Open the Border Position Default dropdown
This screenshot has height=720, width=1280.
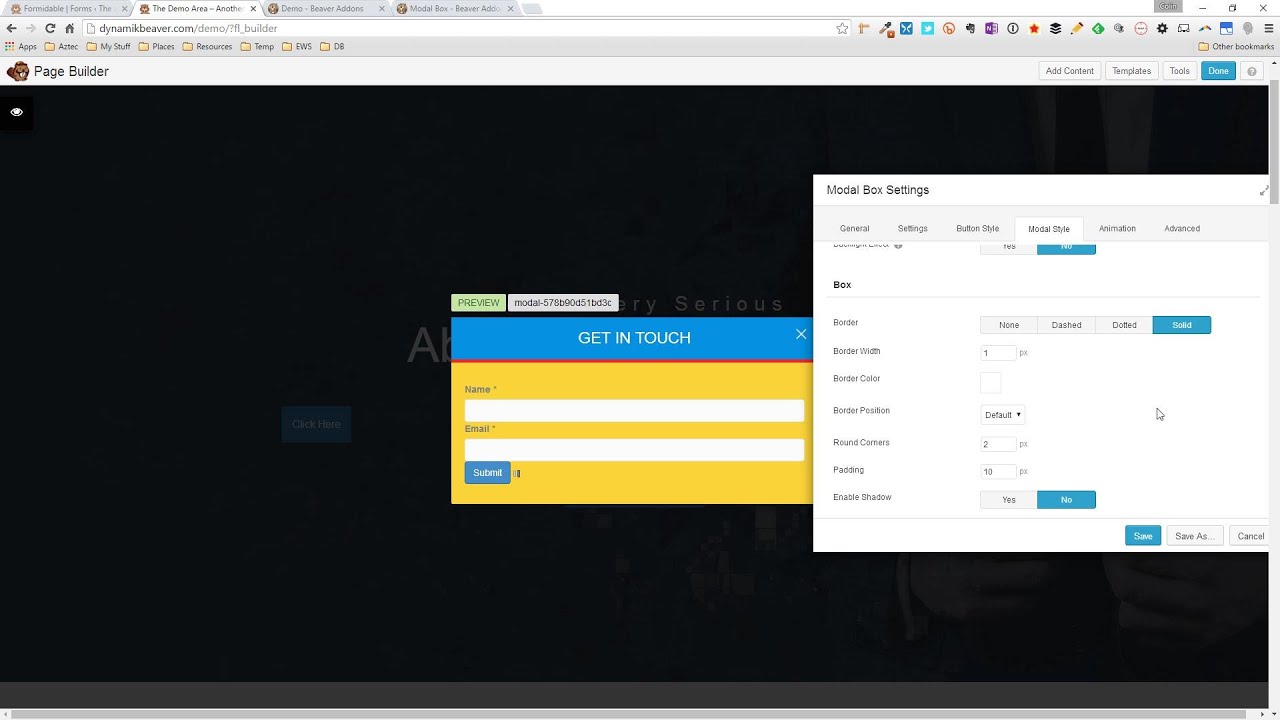(x=1003, y=415)
